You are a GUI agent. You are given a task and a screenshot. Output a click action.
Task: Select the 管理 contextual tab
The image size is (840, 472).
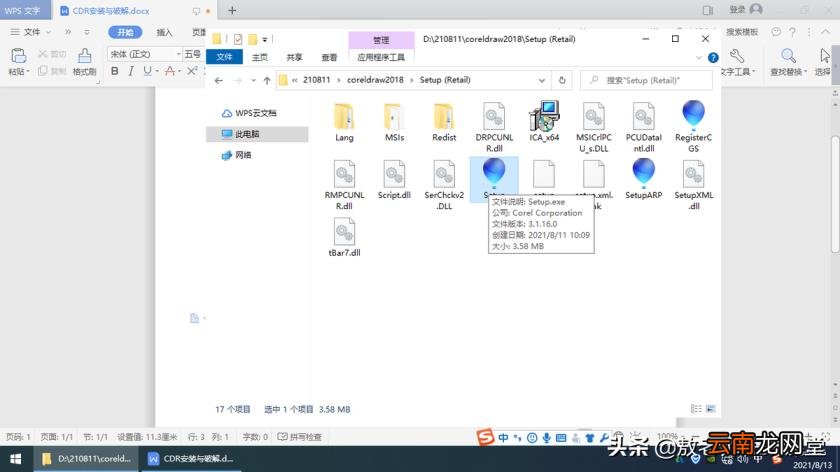(381, 40)
